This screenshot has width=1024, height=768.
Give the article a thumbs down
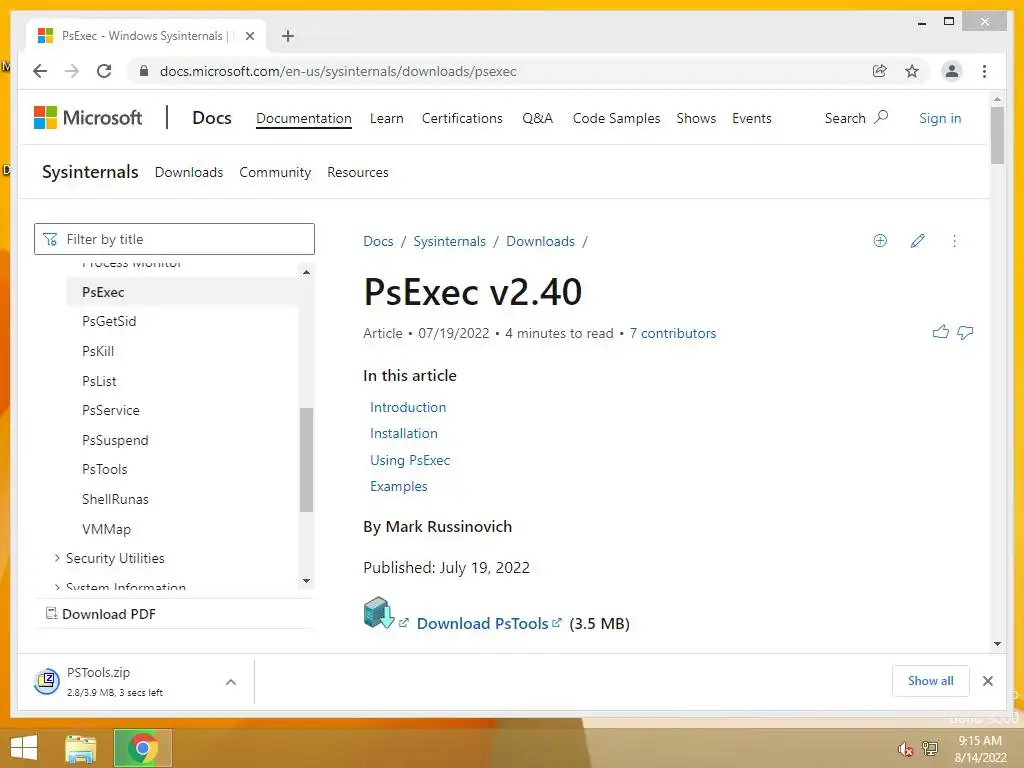click(965, 332)
